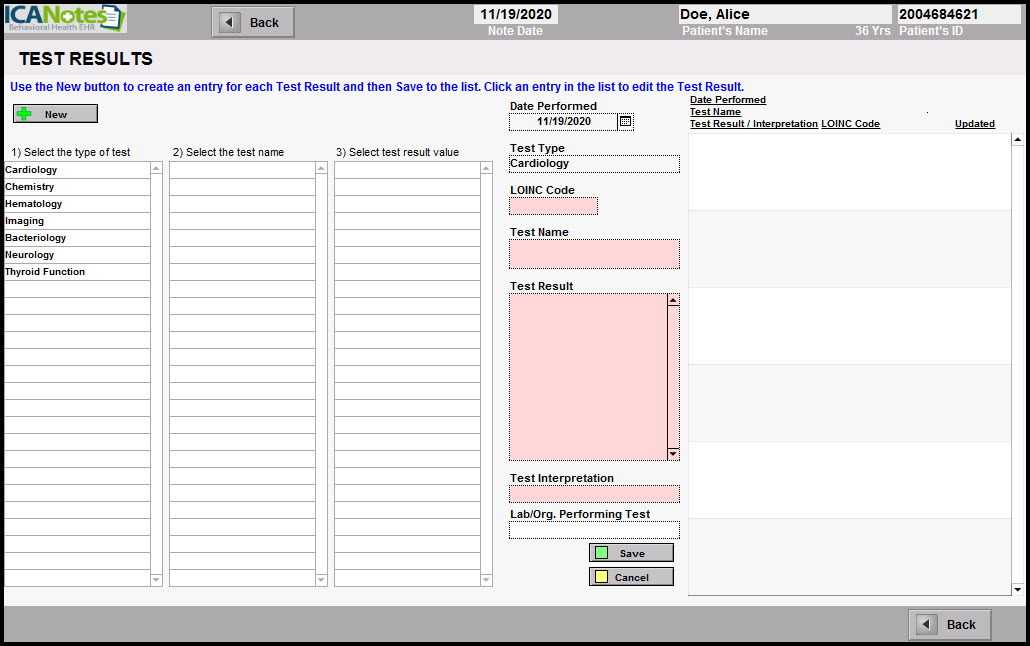
Task: Click the Test Name input field
Action: (594, 254)
